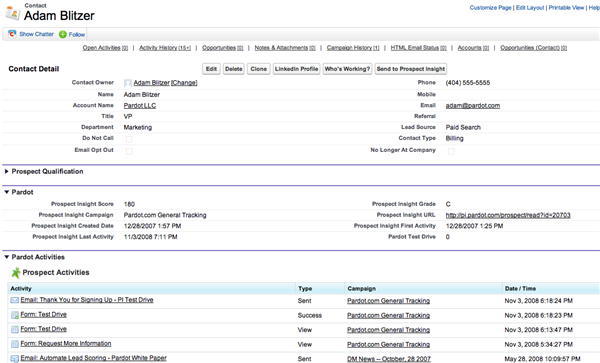The height and width of the screenshot is (363, 600).
Task: Click the Who's Working? button
Action: coord(347,69)
